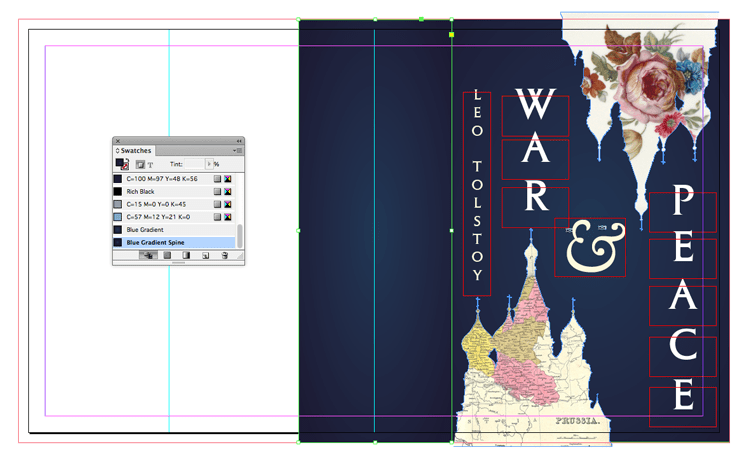Click the New Swatch button
This screenshot has height=465, width=750.
click(x=205, y=255)
